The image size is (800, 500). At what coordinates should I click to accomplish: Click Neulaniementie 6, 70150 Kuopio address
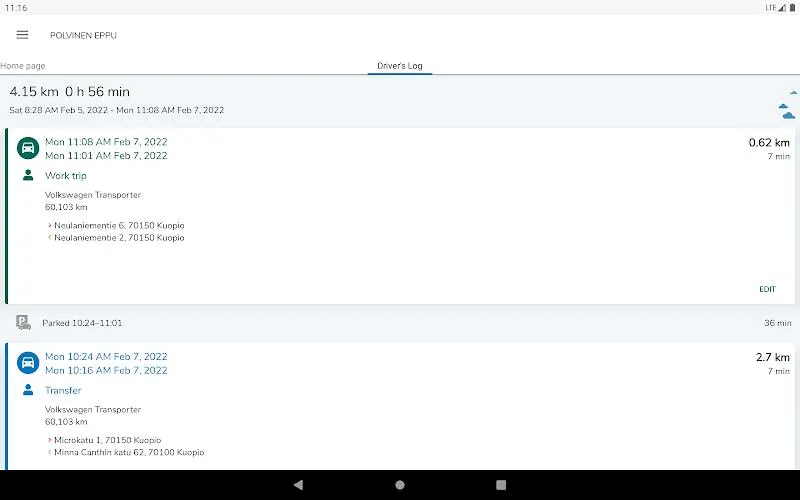119,226
